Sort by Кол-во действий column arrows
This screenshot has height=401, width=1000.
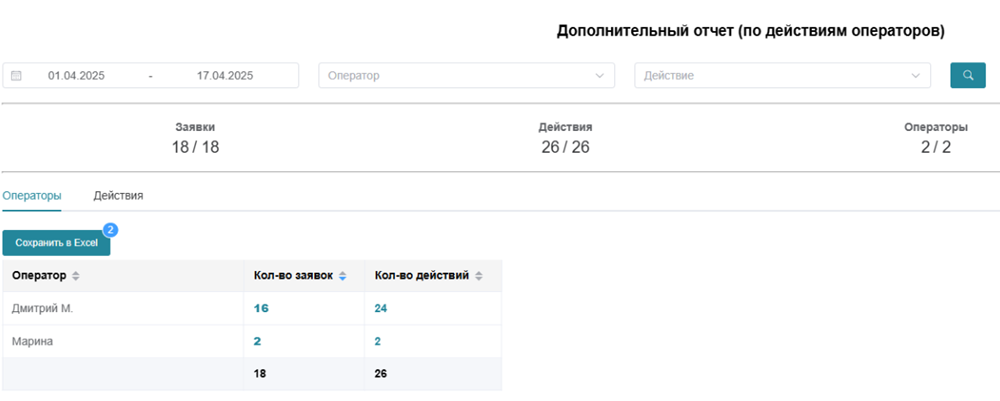(479, 276)
